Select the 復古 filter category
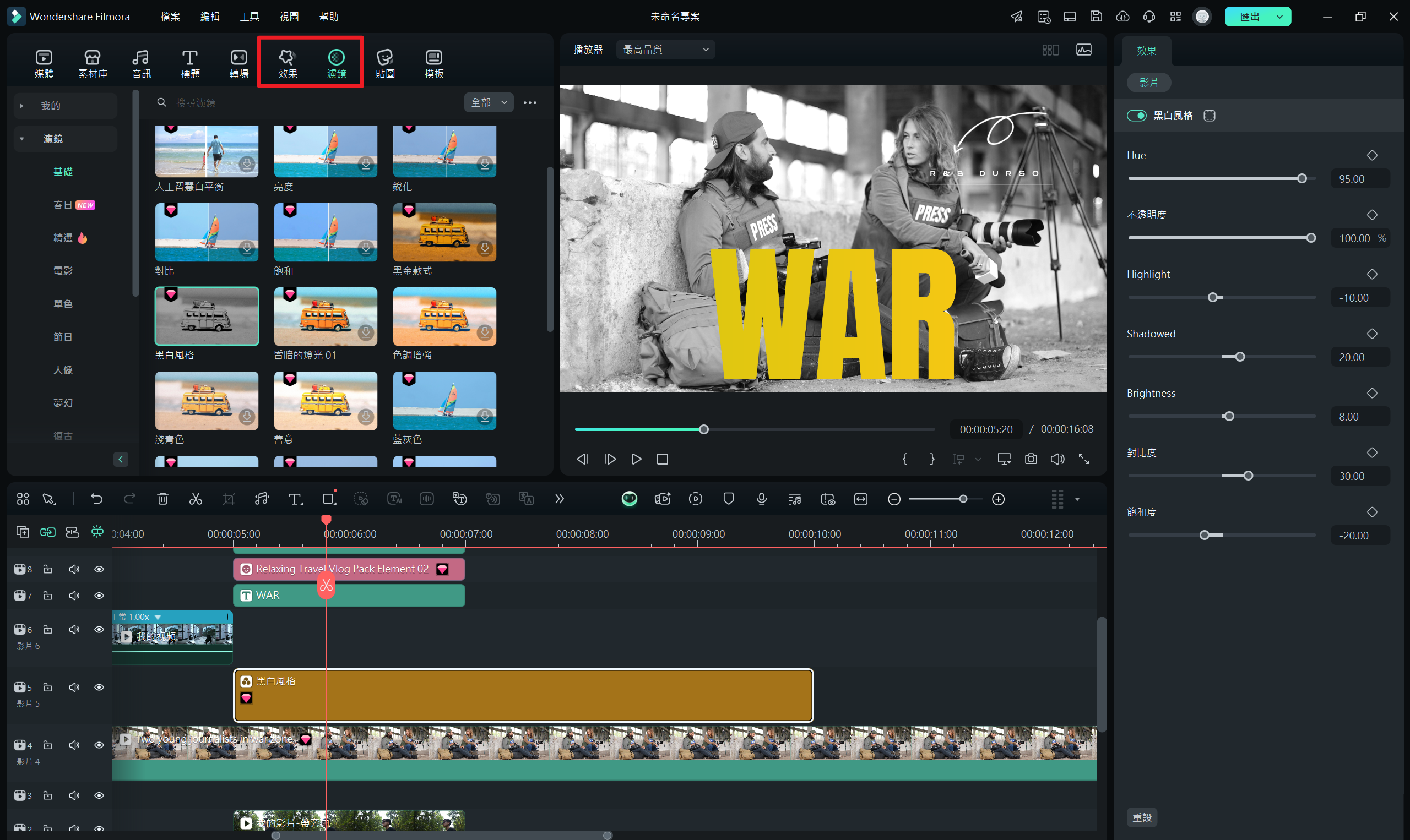 pyautogui.click(x=63, y=436)
